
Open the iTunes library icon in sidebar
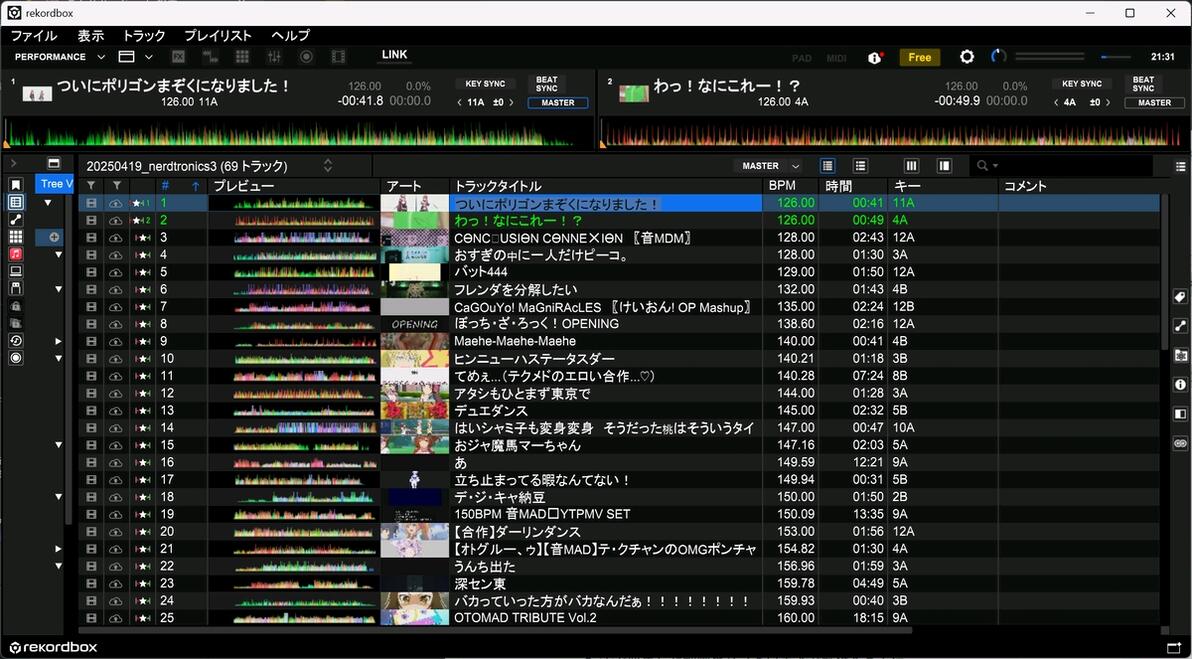tap(16, 254)
